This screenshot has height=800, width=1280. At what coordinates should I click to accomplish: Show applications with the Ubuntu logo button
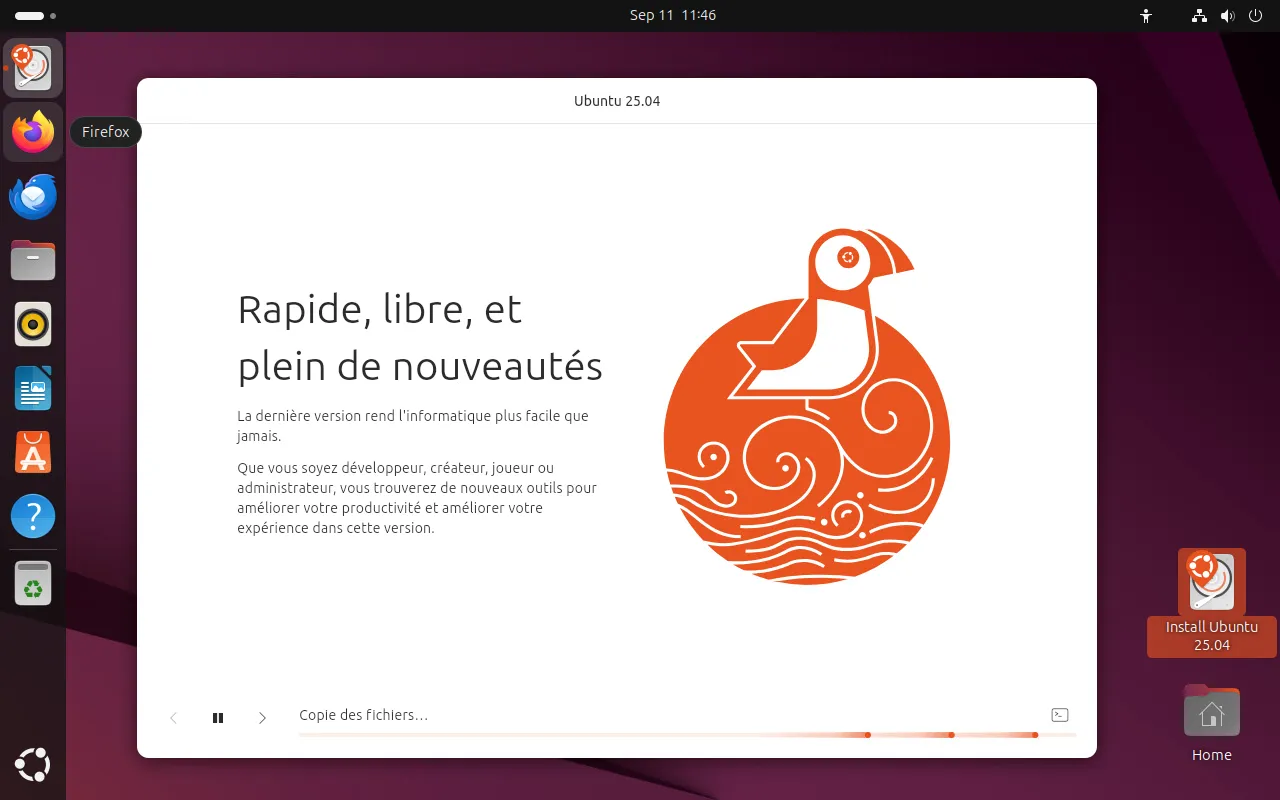[x=33, y=766]
